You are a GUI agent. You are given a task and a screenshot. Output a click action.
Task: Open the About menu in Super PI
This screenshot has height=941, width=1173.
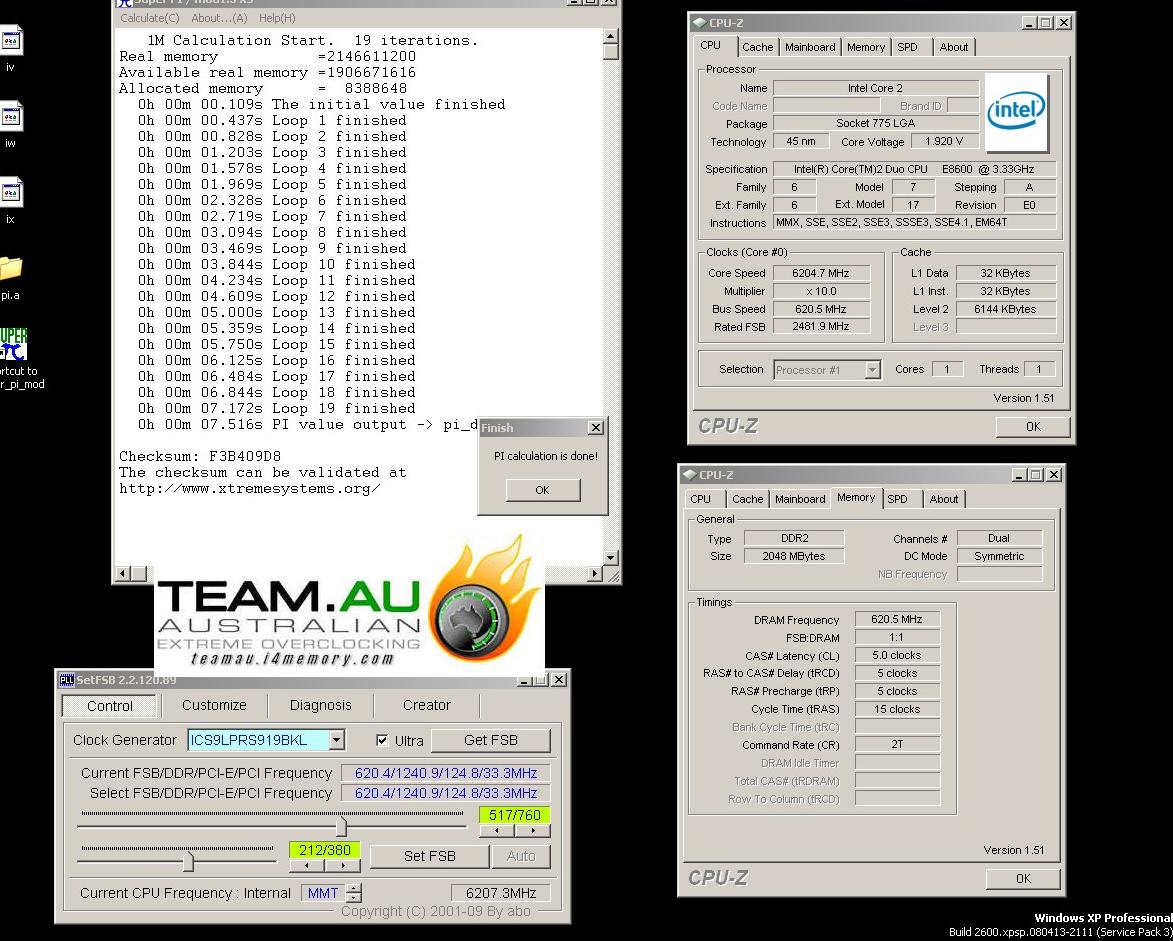(x=219, y=18)
